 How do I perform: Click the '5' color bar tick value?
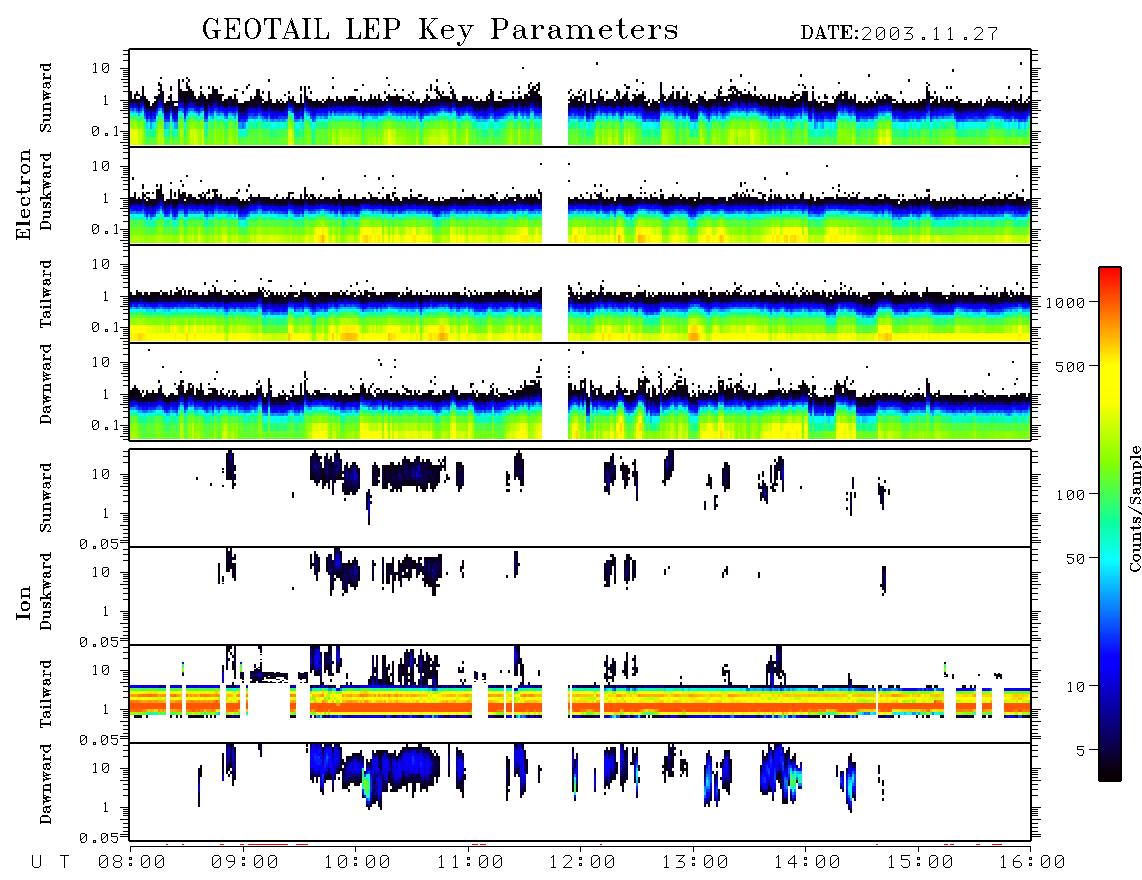coord(1081,751)
